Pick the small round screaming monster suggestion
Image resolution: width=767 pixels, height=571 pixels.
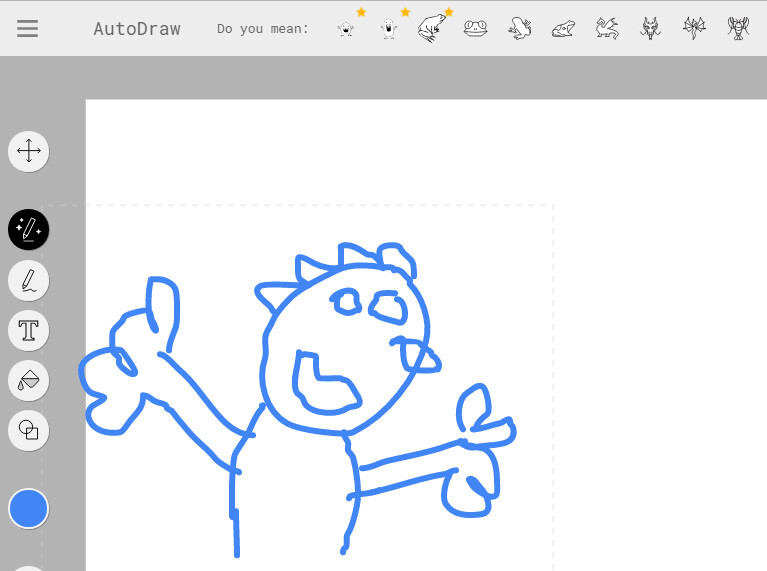(345, 29)
